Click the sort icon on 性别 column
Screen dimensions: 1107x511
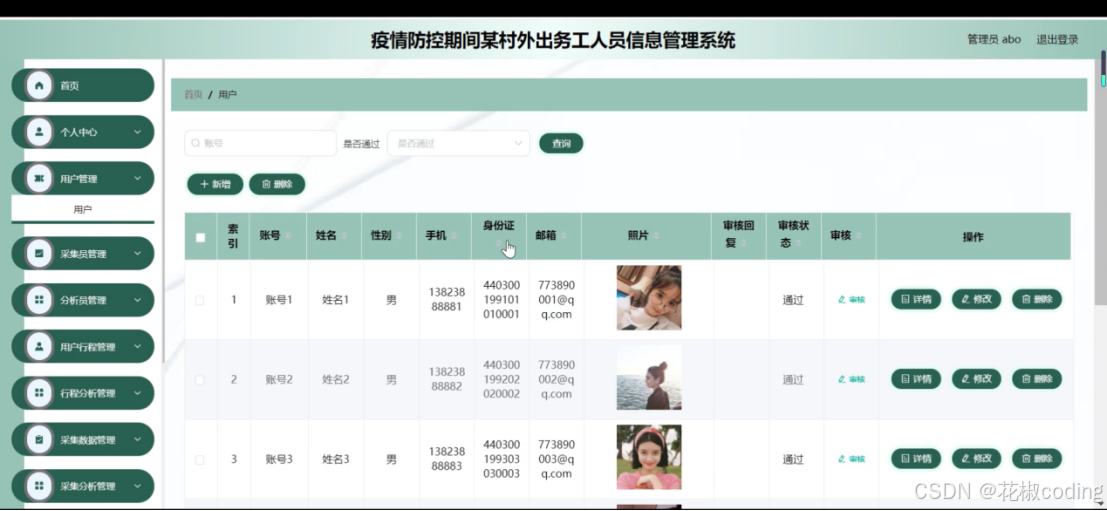pos(400,236)
